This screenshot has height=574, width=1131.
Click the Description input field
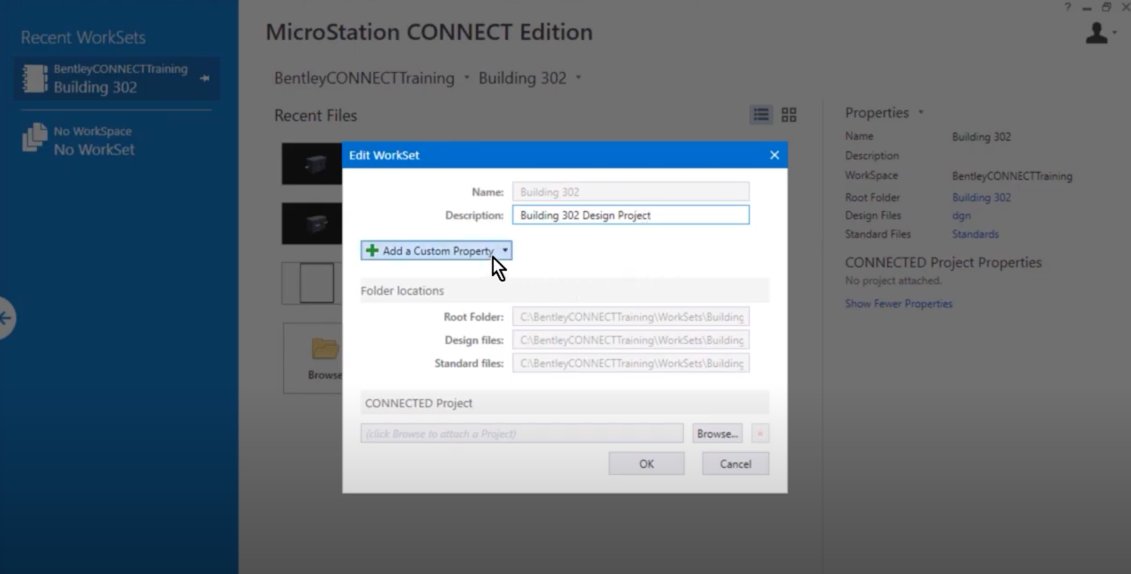point(630,215)
